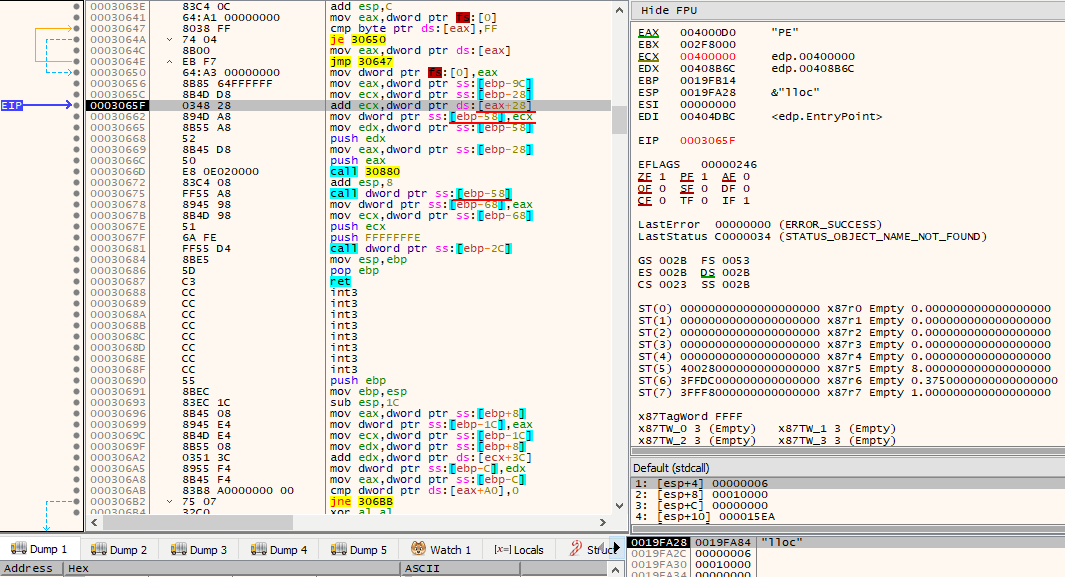Screen dimensions: 1065x577
Task: Click the Watch 1 bug icon
Action: point(419,548)
